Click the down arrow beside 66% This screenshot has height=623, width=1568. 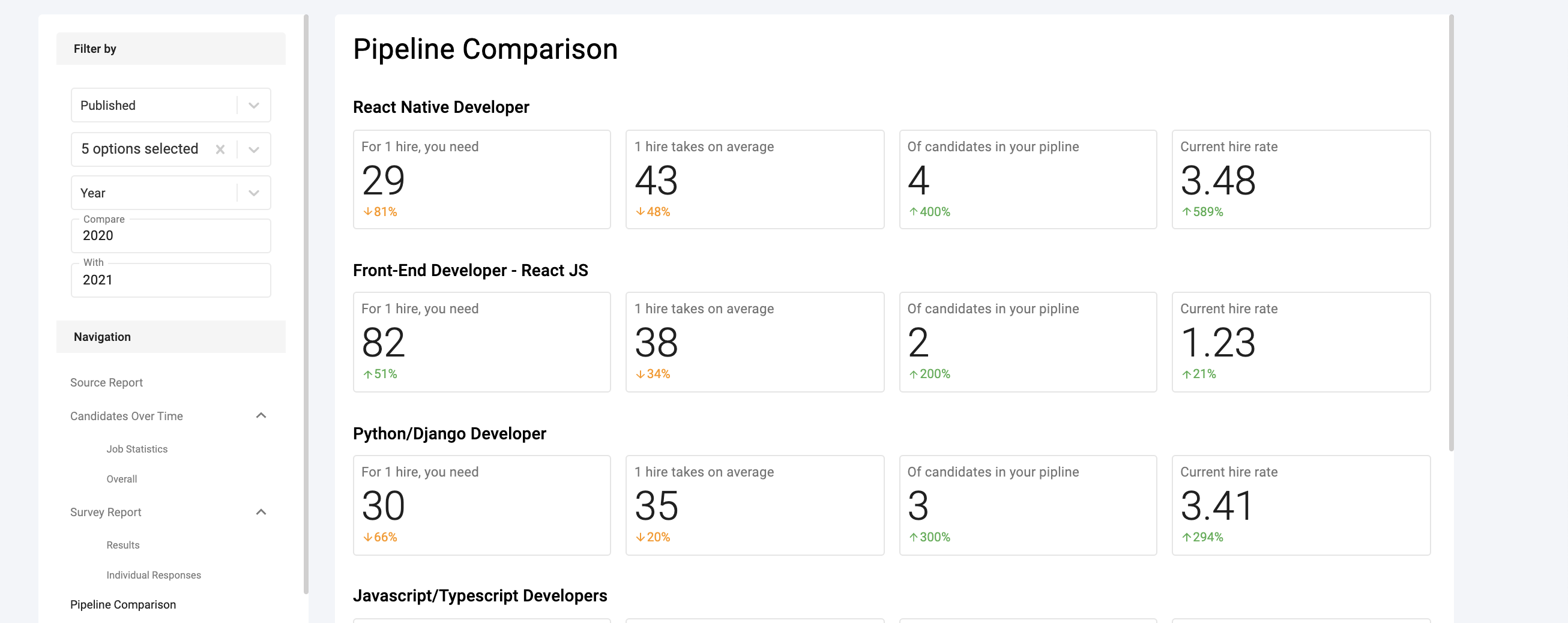[367, 537]
